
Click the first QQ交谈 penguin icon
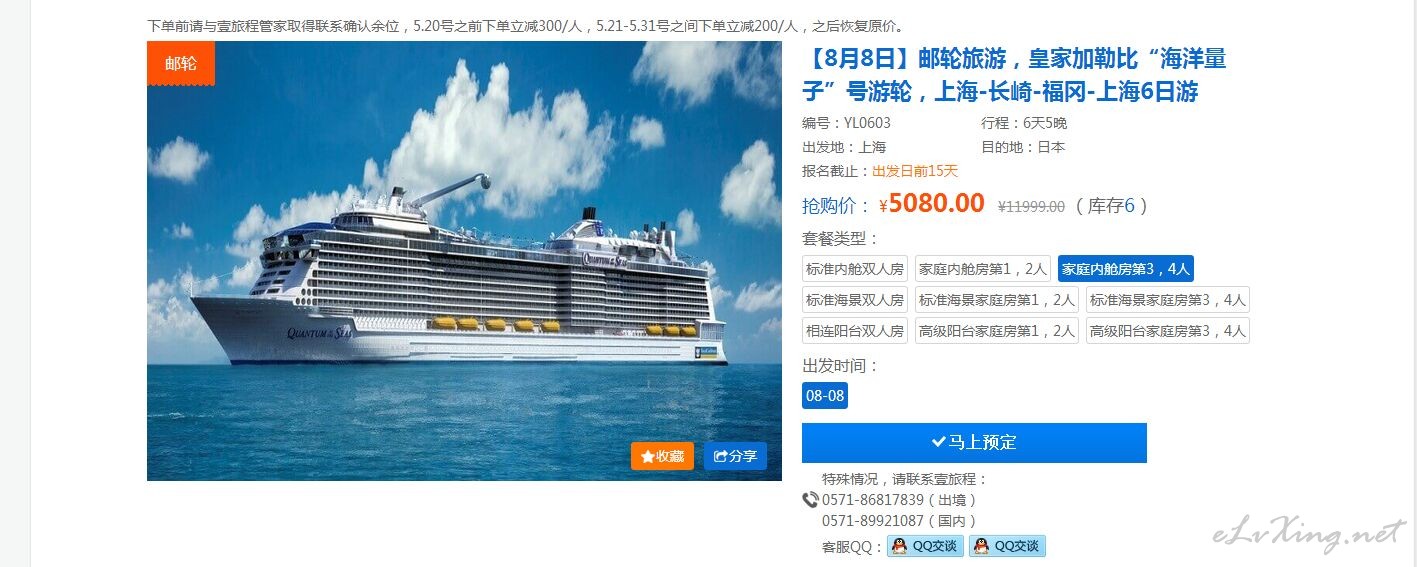click(x=899, y=546)
